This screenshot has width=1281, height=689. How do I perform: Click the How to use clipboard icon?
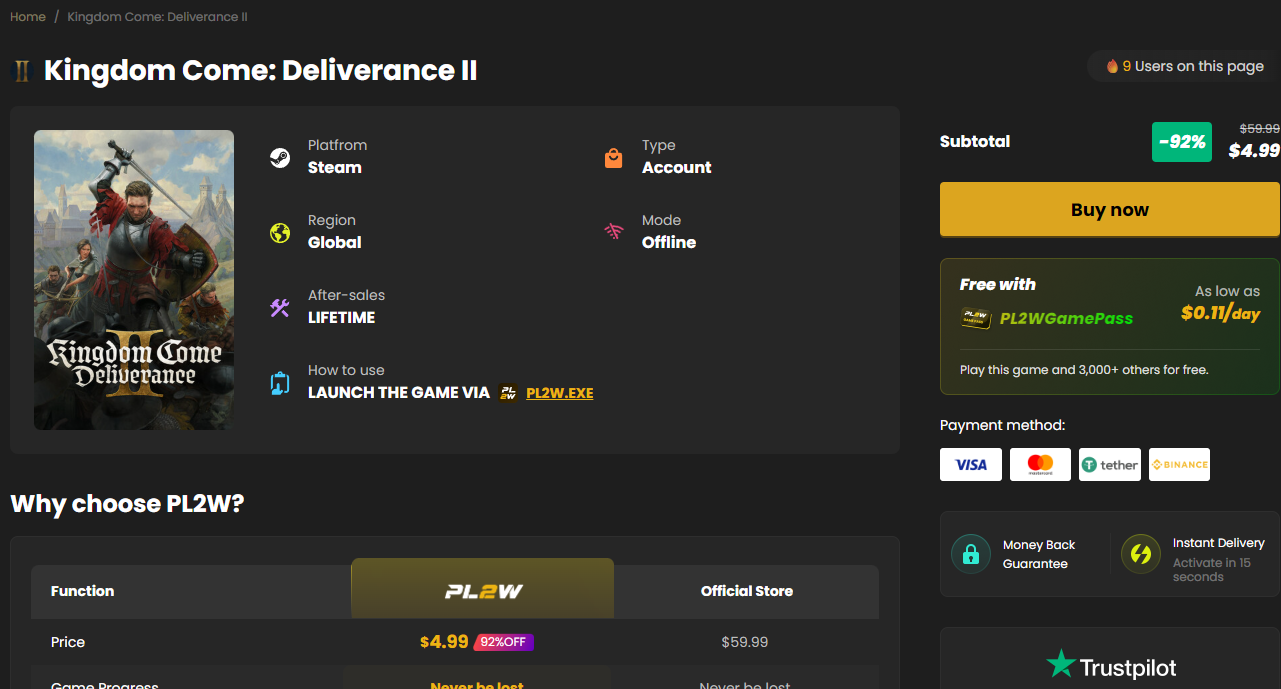(x=280, y=383)
